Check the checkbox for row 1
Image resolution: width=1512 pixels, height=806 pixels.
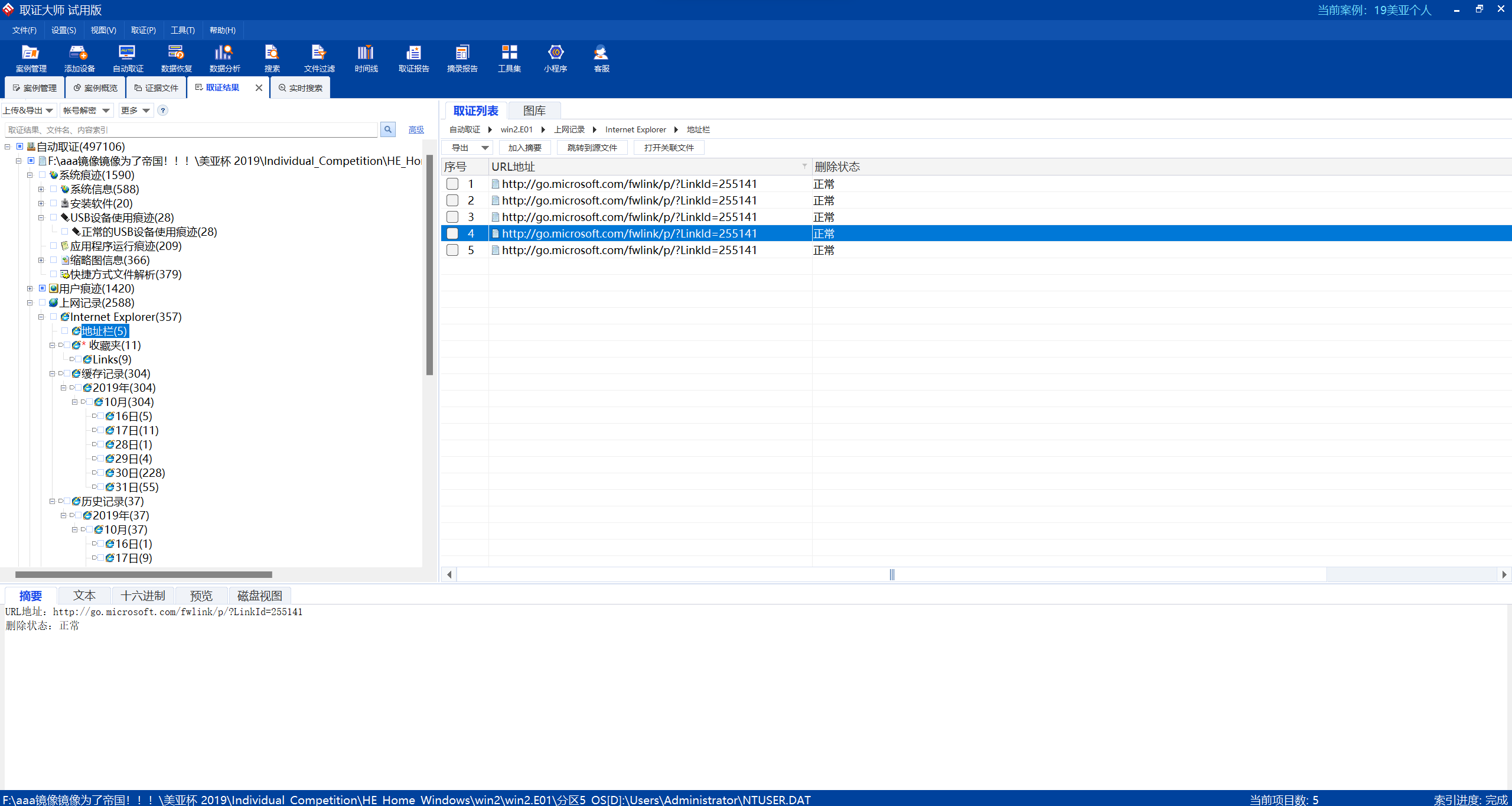tap(452, 184)
